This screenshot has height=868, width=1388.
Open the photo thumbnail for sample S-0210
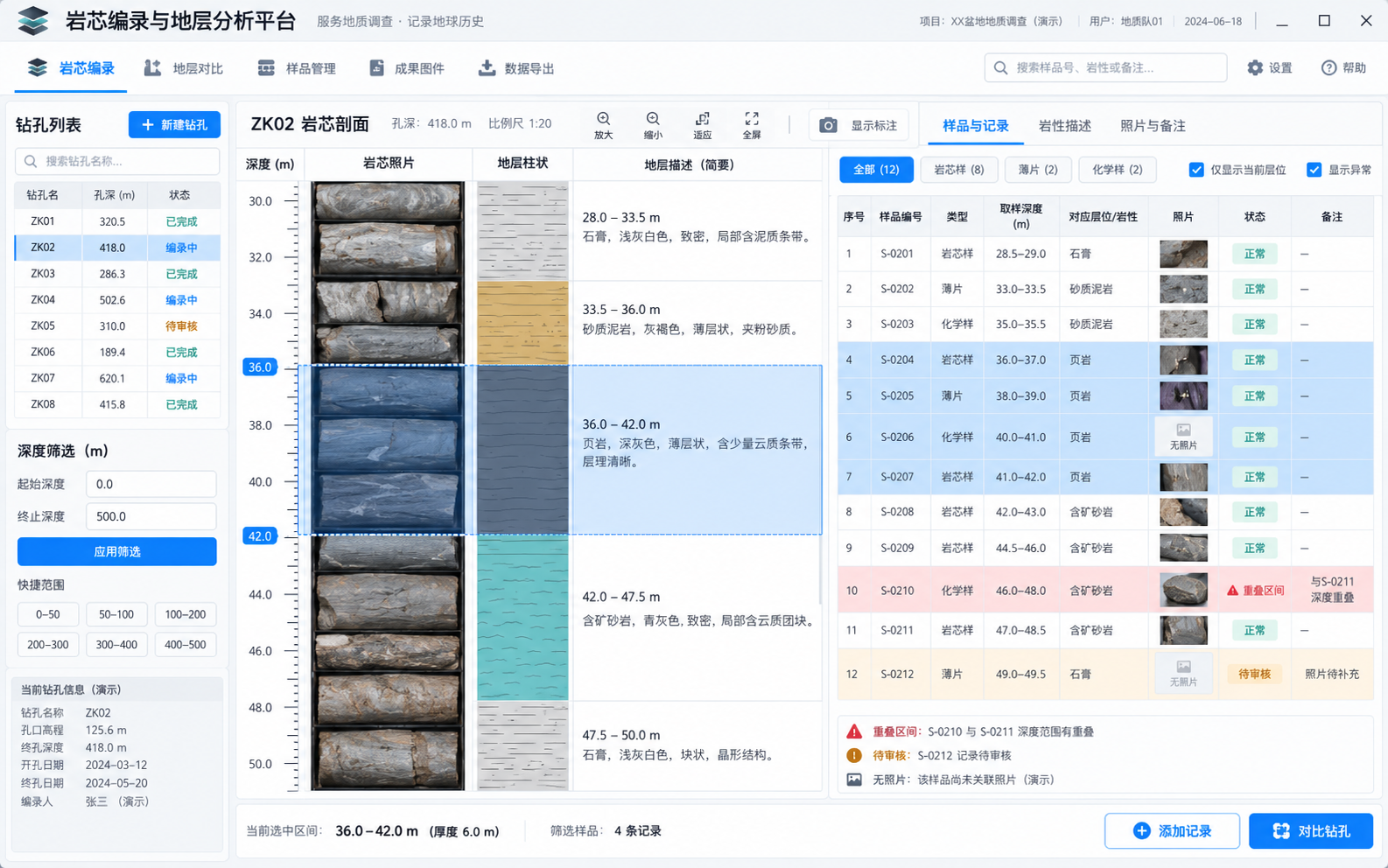(x=1183, y=591)
